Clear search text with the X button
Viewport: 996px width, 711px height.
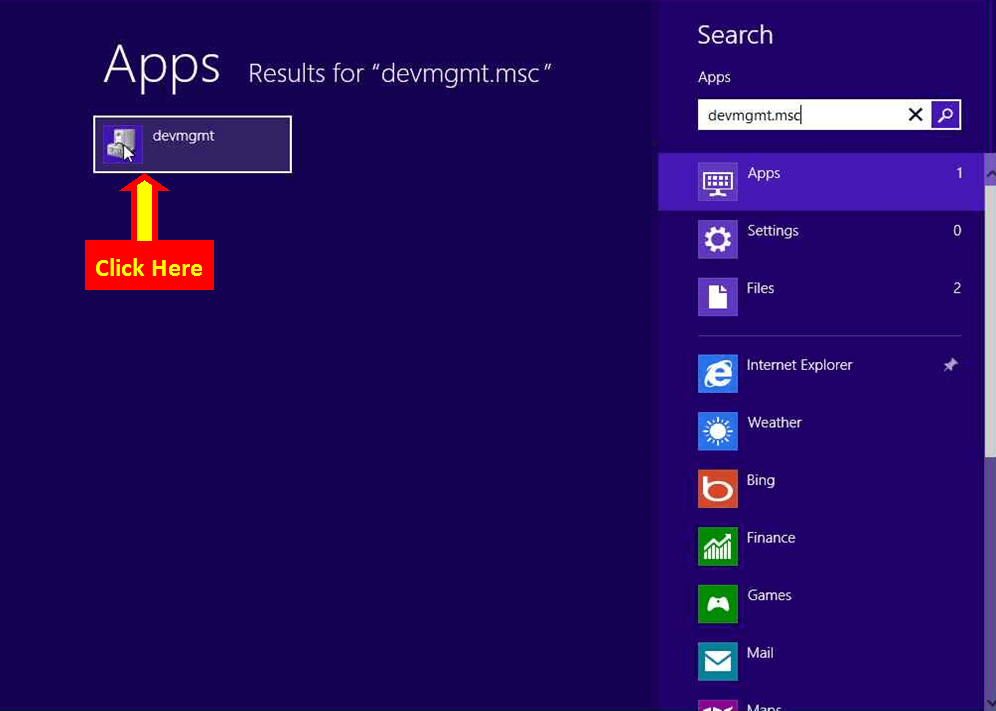click(x=915, y=115)
